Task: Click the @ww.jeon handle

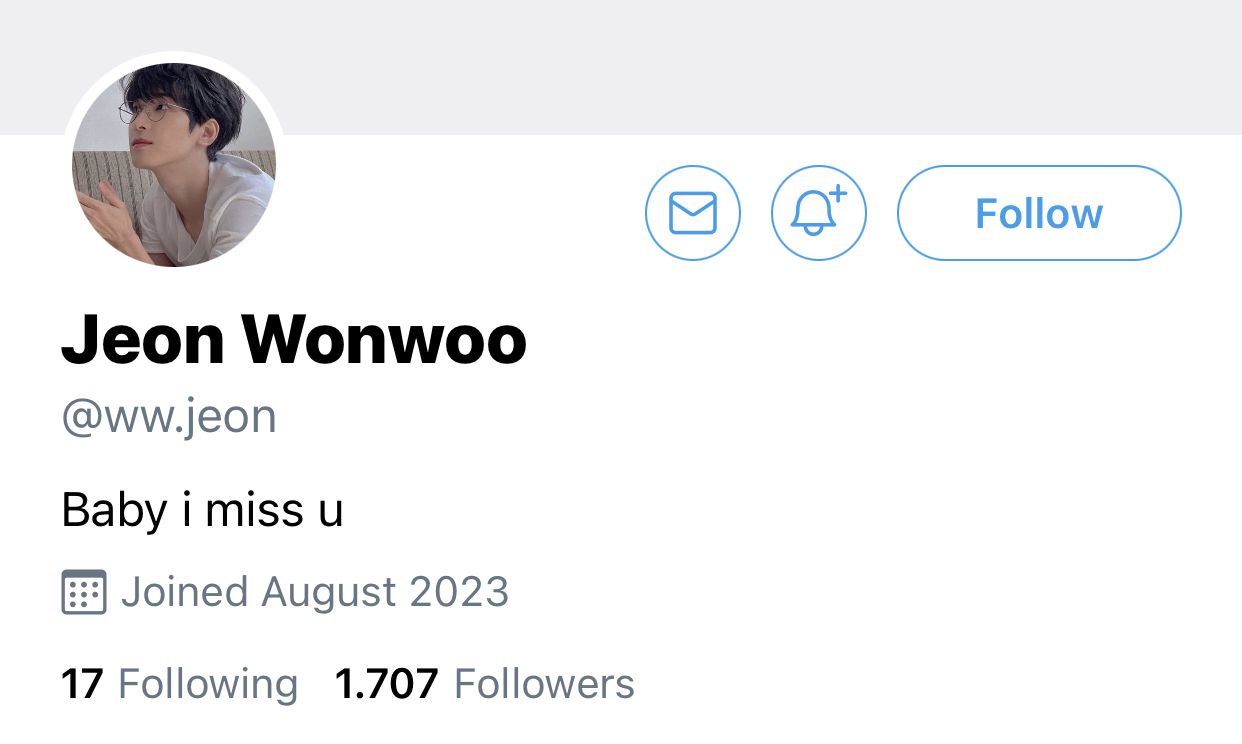Action: click(169, 416)
